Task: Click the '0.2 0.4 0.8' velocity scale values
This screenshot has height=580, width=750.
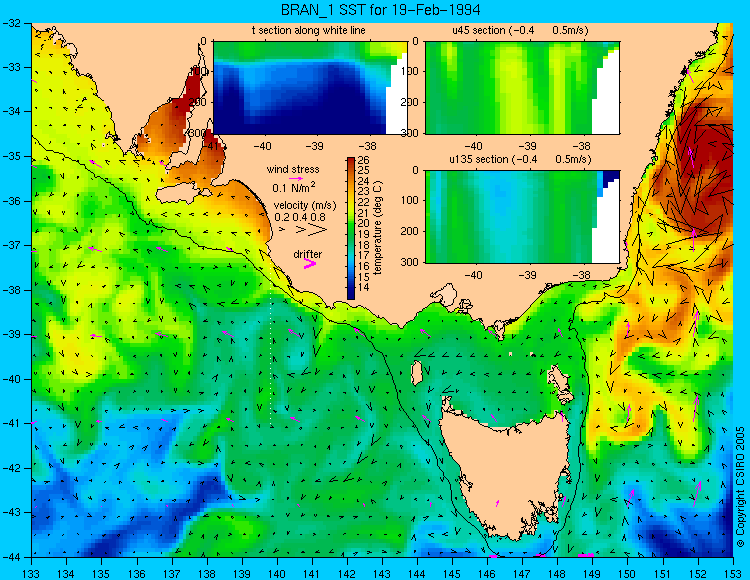Action: (x=300, y=217)
